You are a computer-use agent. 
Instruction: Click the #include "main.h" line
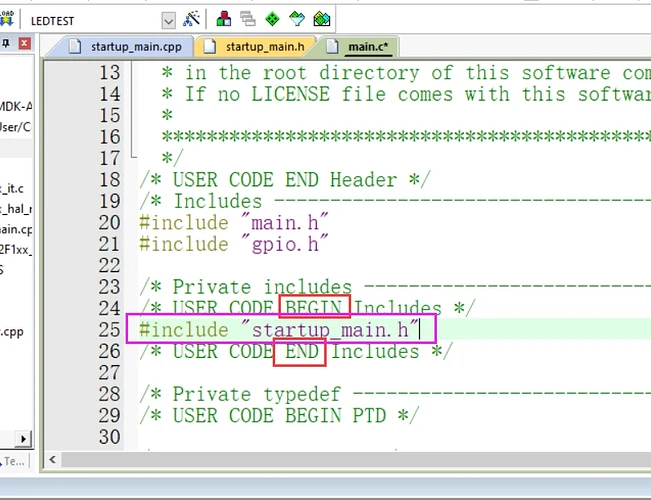point(229,222)
